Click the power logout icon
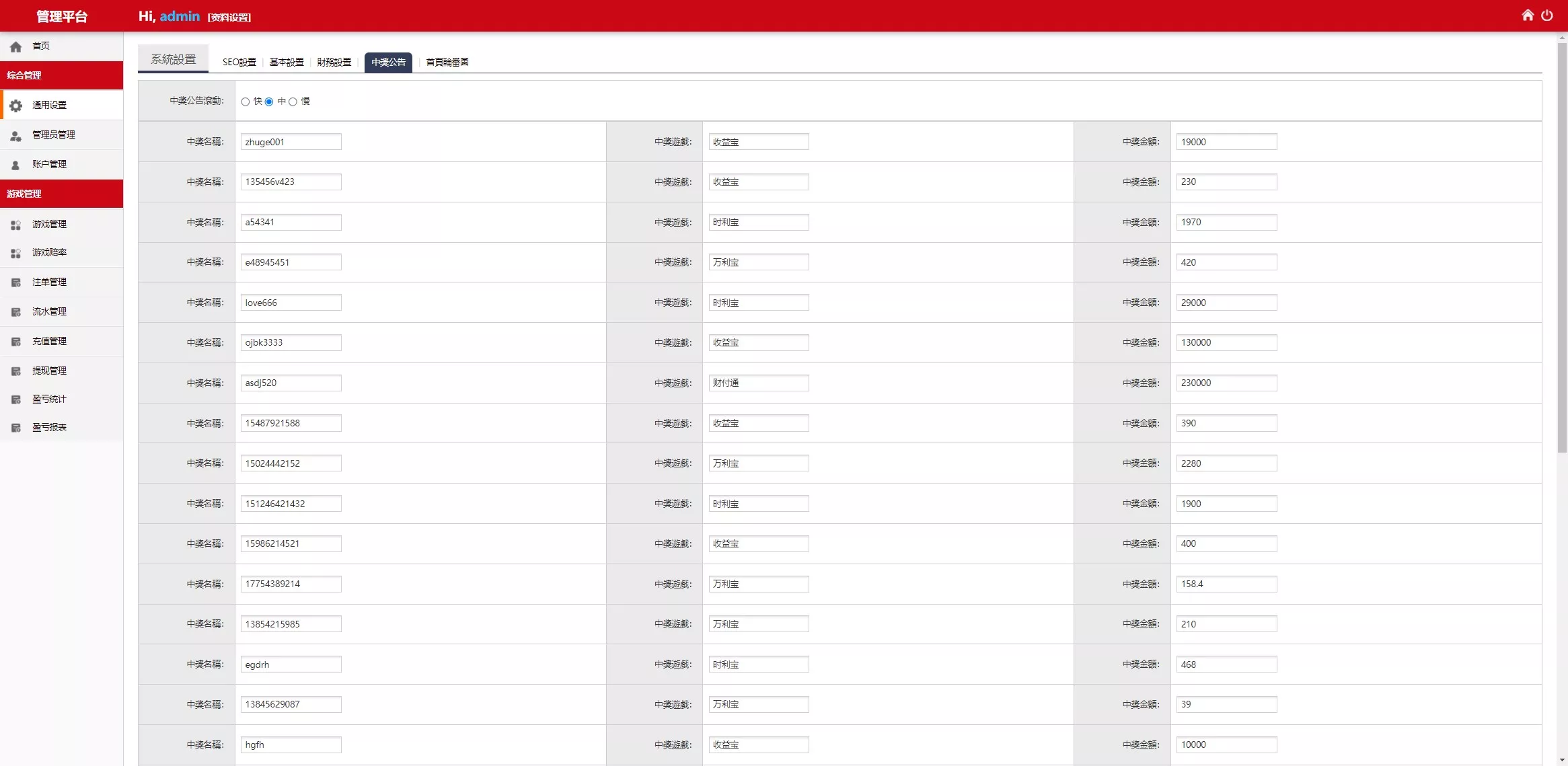This screenshot has height=766, width=1568. (1547, 15)
